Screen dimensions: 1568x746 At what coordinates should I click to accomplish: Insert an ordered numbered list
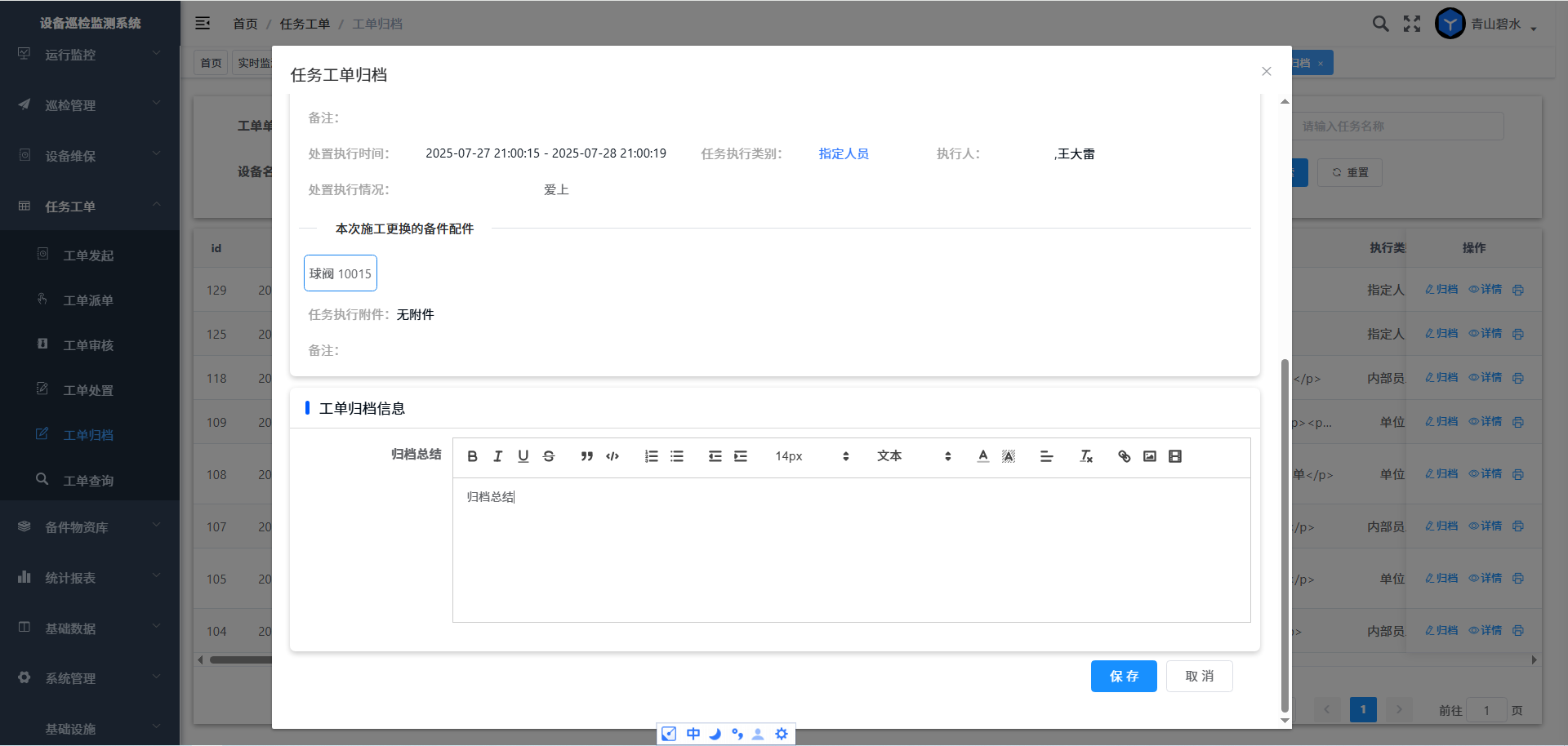(651, 456)
